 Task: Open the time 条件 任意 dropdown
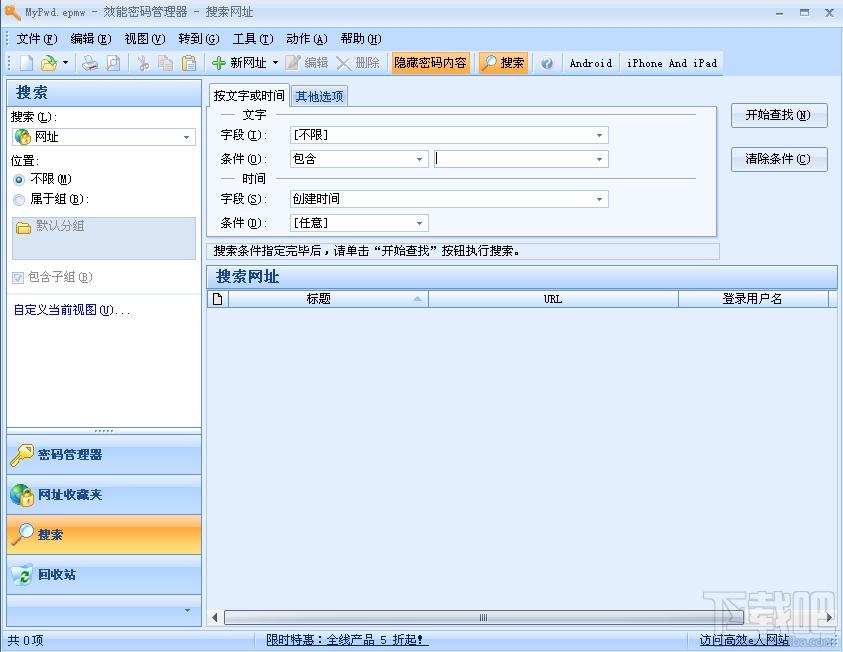(x=359, y=223)
